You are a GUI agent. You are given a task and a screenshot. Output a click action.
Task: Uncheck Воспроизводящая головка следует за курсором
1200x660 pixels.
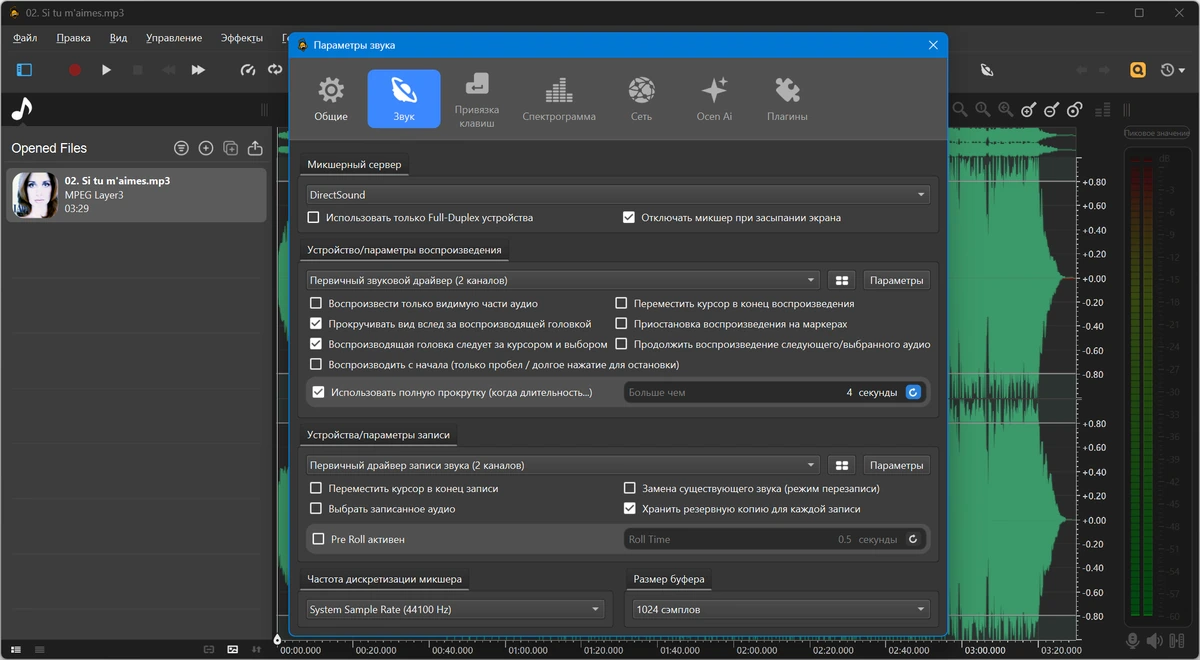[x=316, y=344]
